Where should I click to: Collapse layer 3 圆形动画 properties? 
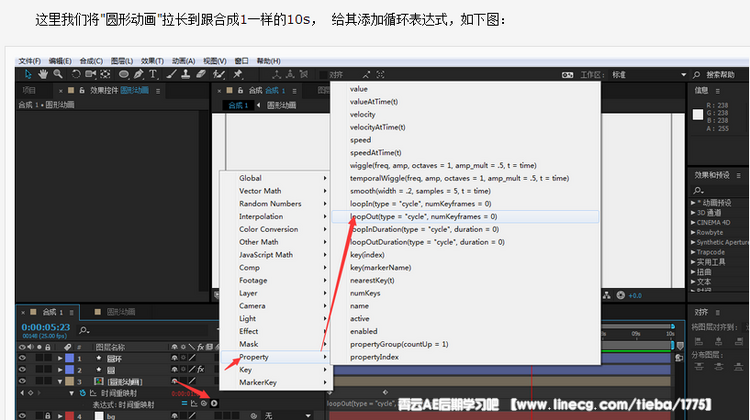[60, 381]
